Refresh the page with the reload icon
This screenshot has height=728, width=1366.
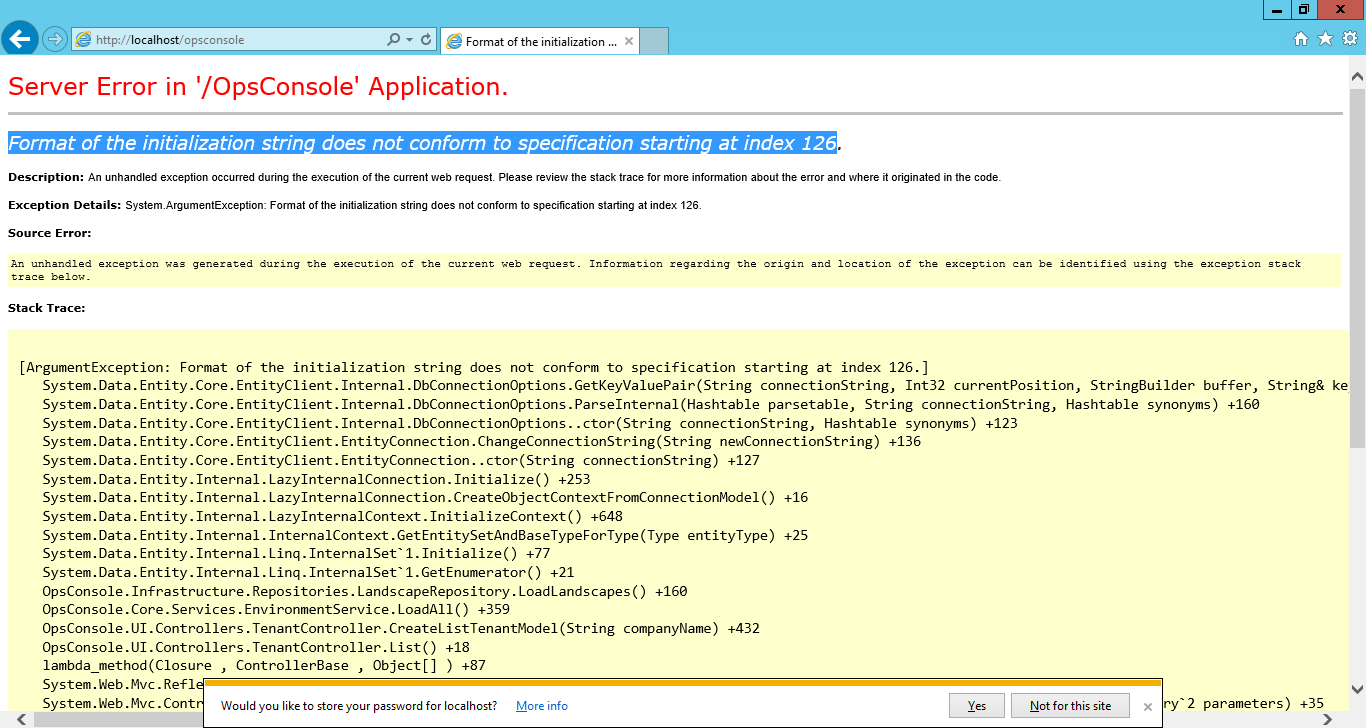click(427, 40)
